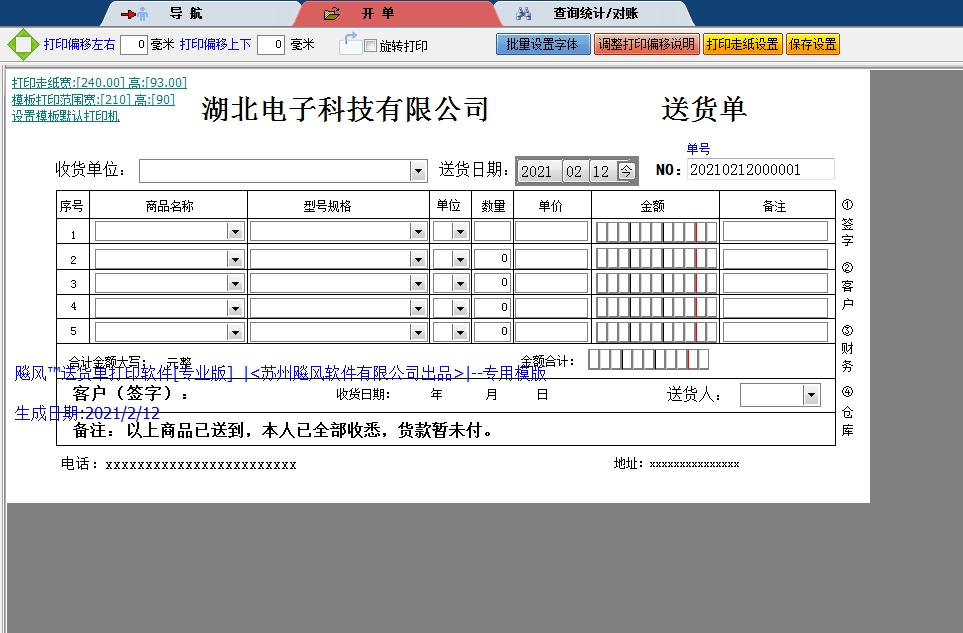963x633 pixels.
Task: Expand the 收货单位 dropdown
Action: click(x=418, y=172)
